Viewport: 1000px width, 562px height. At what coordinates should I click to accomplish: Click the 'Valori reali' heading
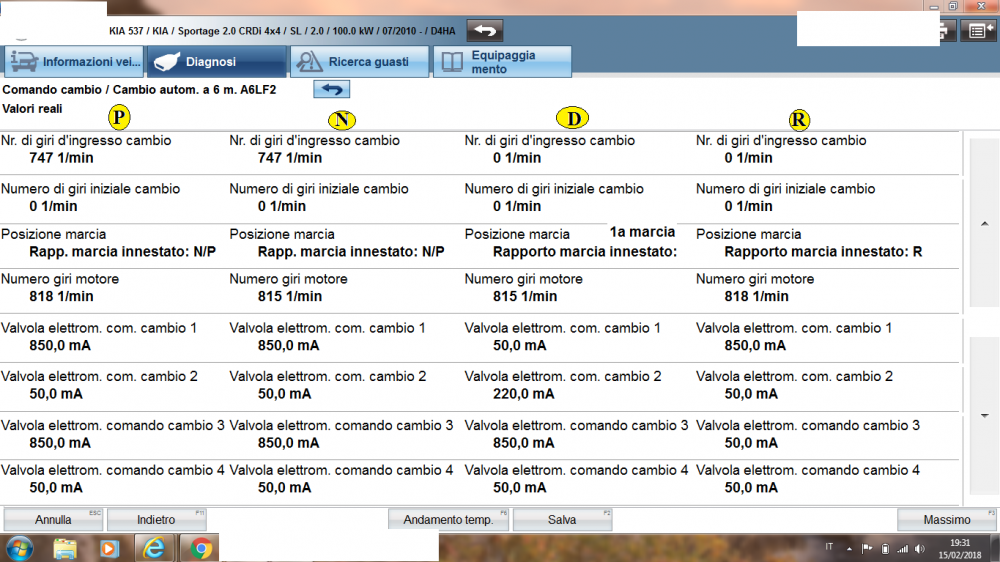coord(33,109)
